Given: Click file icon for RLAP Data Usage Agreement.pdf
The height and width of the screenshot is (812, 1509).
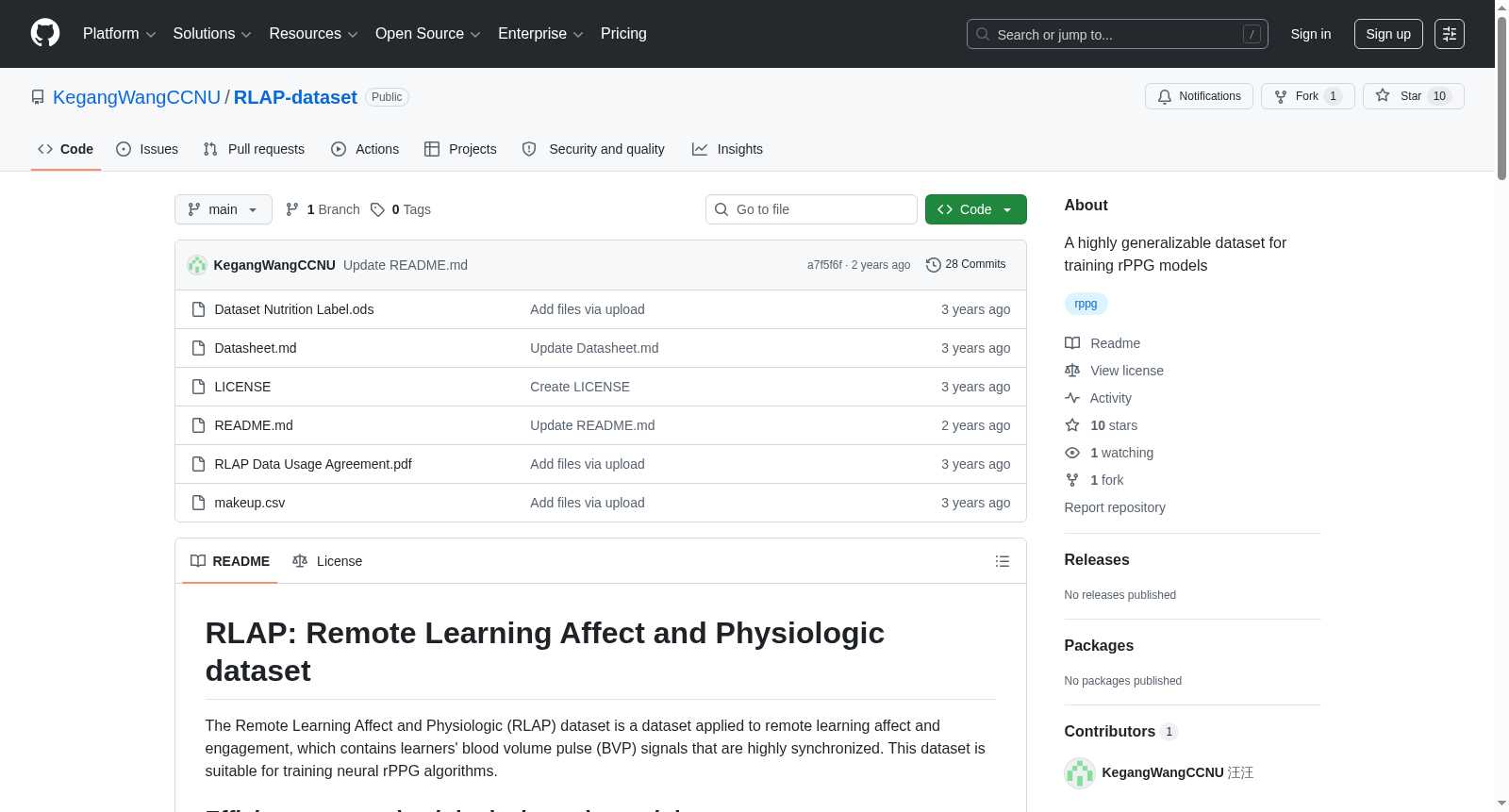Looking at the screenshot, I should 198,464.
